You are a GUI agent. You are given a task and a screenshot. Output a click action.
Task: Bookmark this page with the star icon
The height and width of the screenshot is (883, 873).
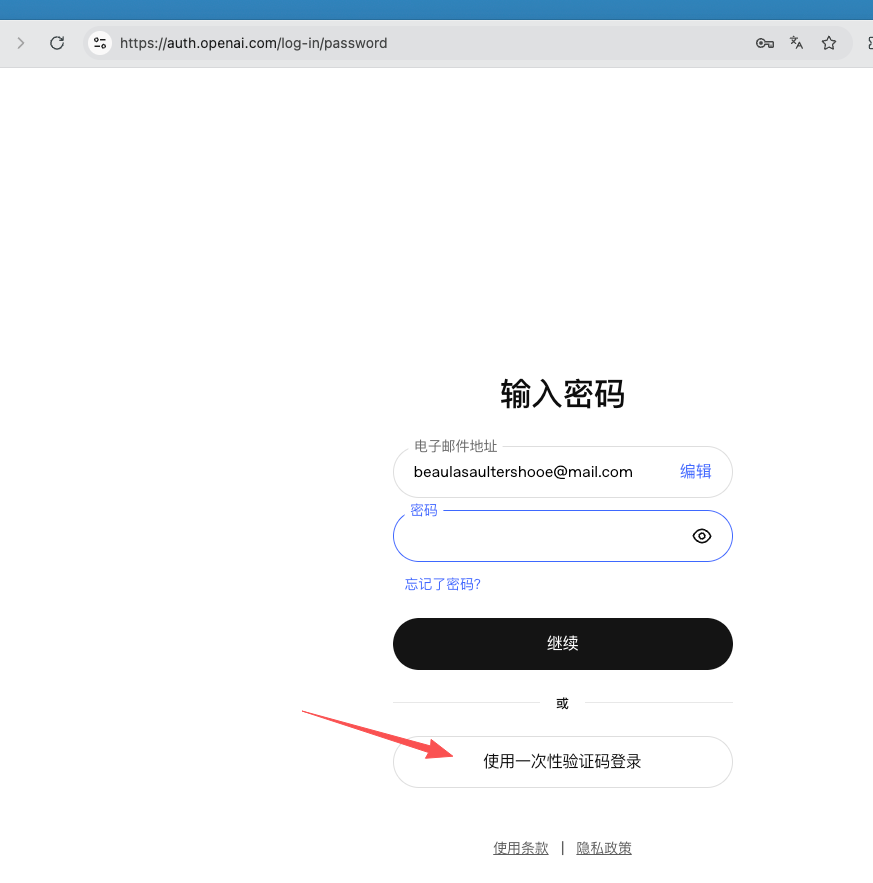pyautogui.click(x=829, y=43)
